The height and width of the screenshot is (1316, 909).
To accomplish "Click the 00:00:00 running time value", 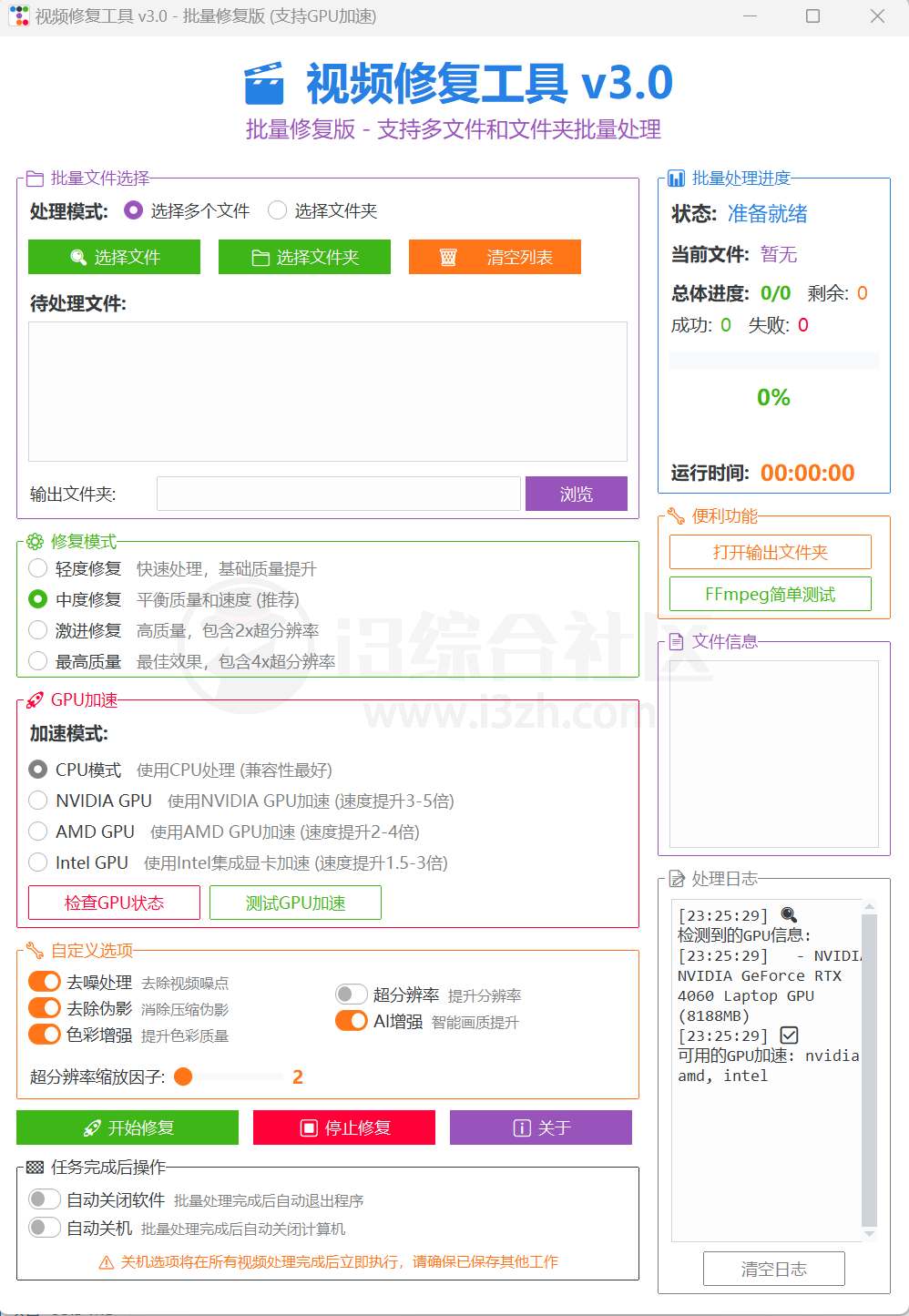I will point(808,473).
